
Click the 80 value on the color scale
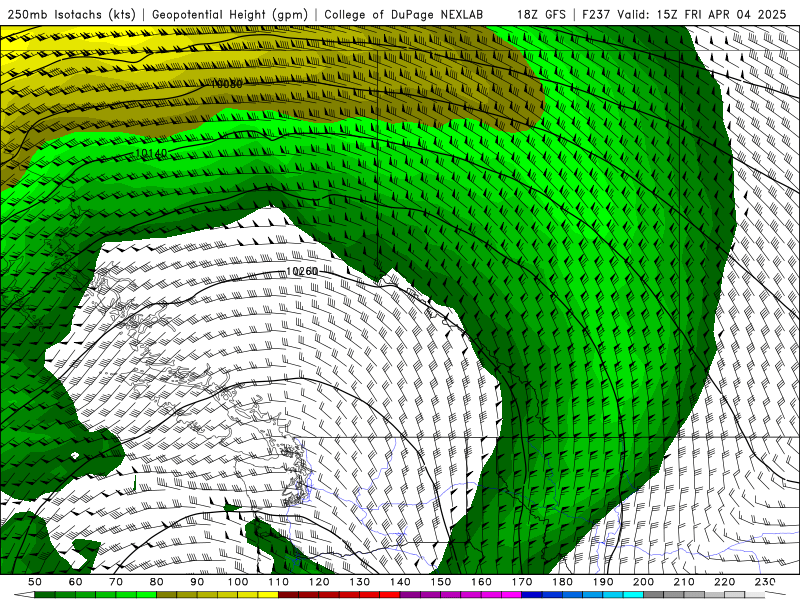click(x=157, y=582)
